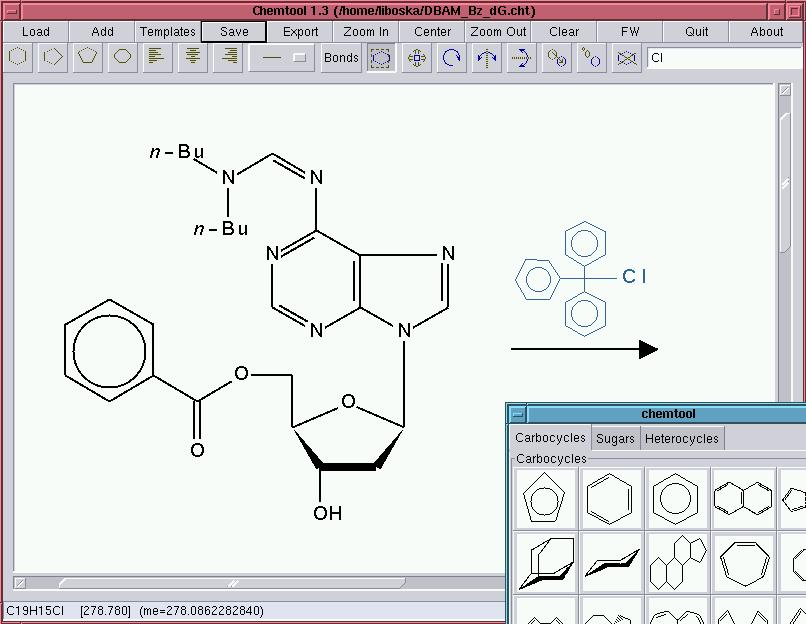Choose the rotate tool
806x624 pixels.
tap(450, 58)
